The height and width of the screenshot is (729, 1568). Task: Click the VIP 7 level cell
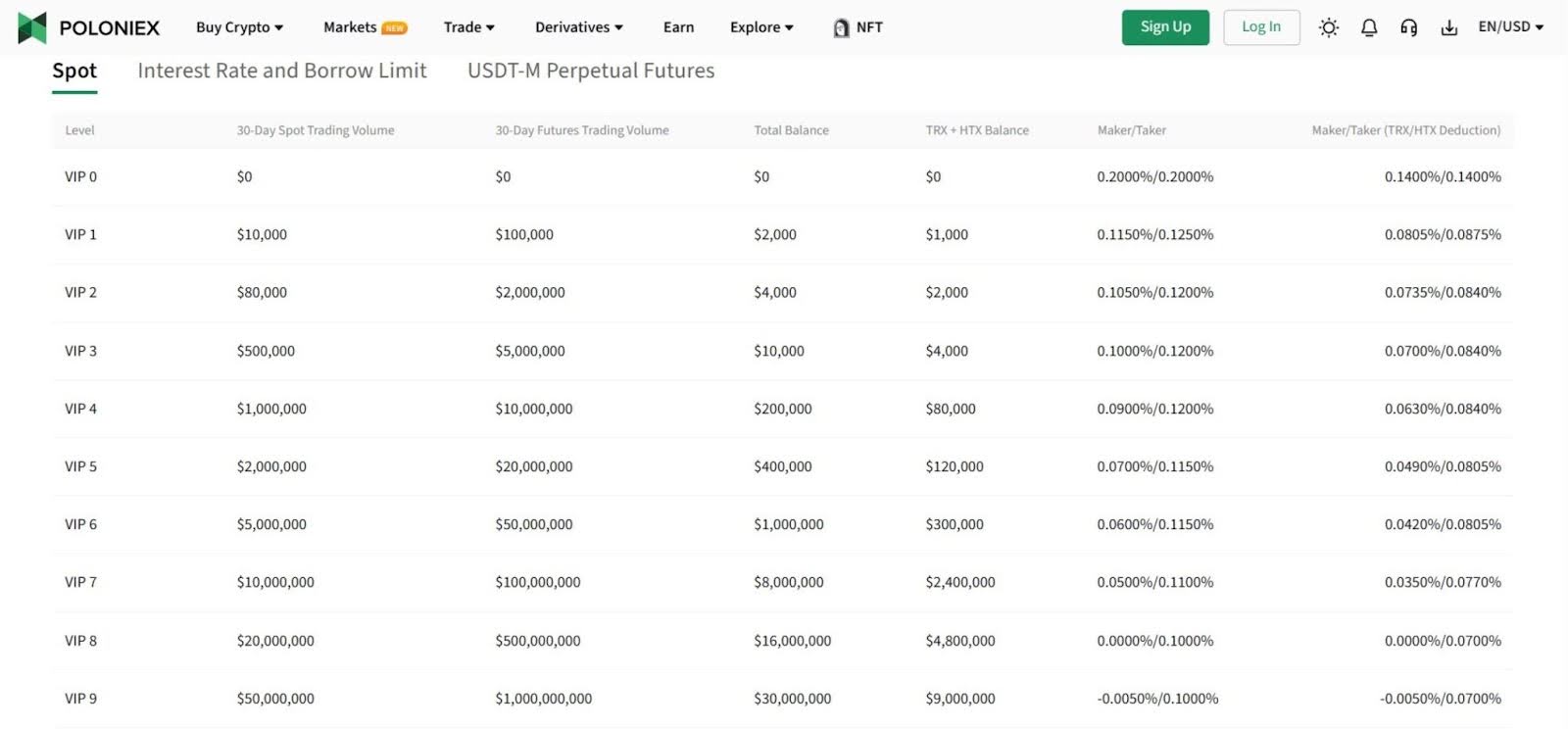coord(80,582)
